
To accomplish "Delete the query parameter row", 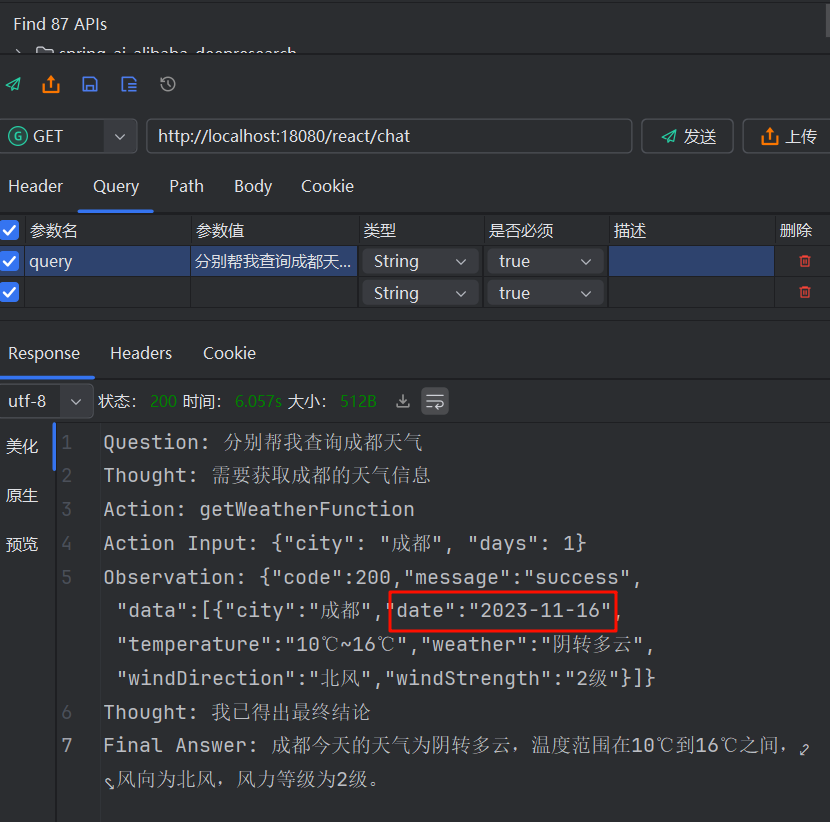I will (x=805, y=261).
